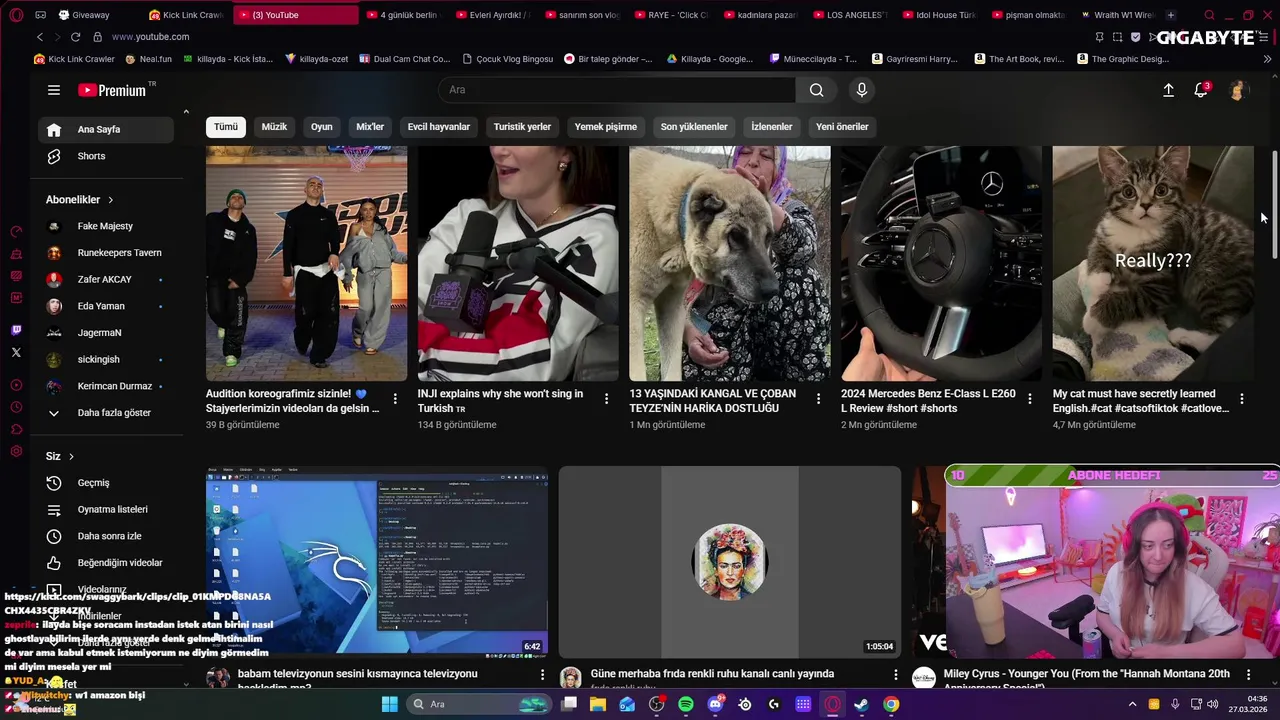The image size is (1280, 720).
Task: Open Zafer AKCAY channel subscription
Action: [106, 280]
